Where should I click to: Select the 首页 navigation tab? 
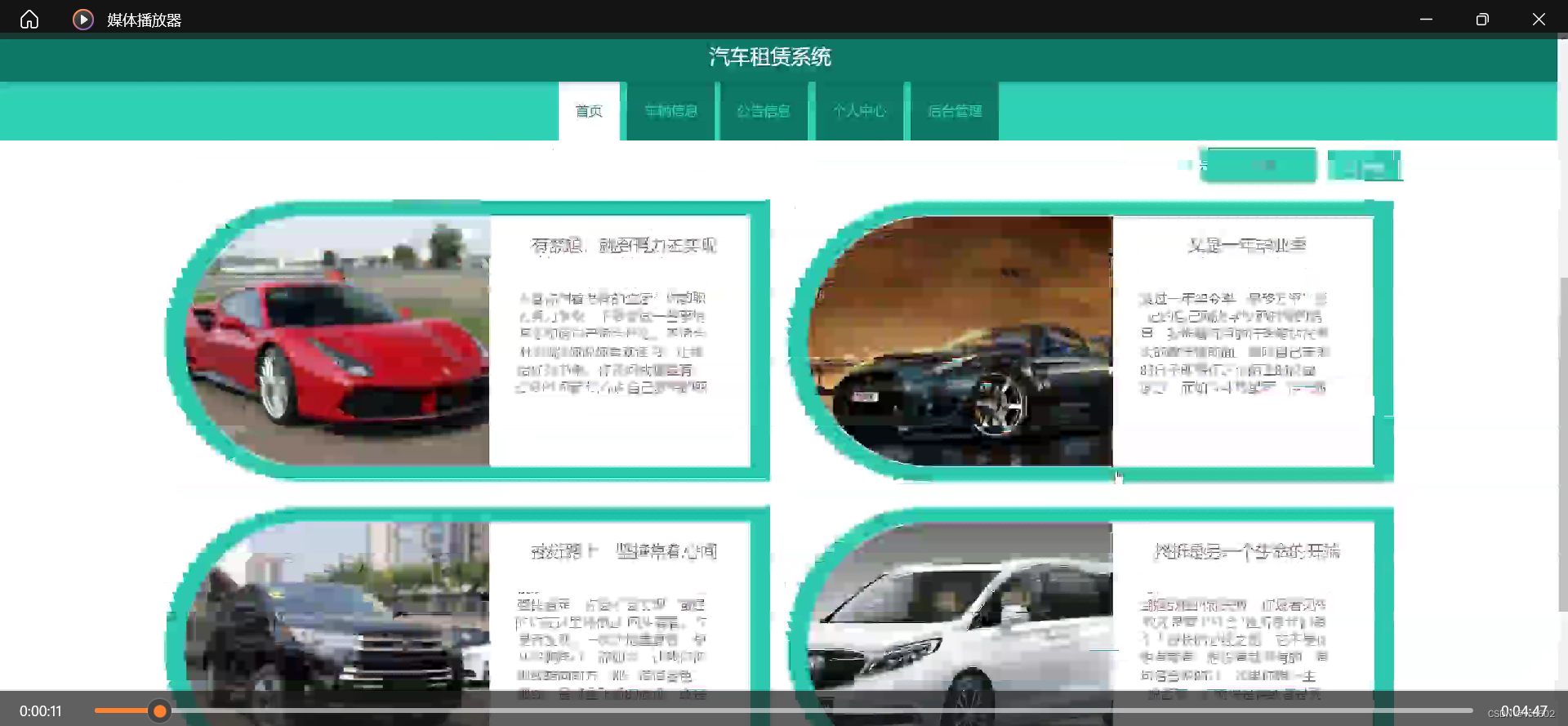(589, 111)
